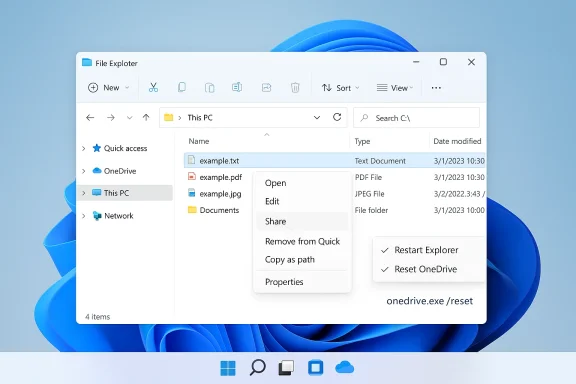Viewport: 576px width, 384px height.
Task: Click the Cut scissors icon
Action: [153, 87]
